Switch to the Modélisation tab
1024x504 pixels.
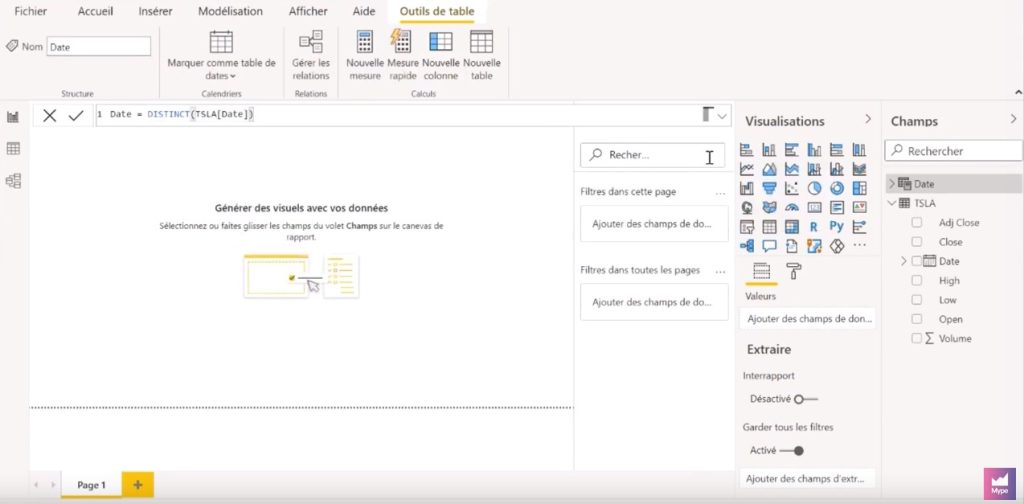(231, 11)
